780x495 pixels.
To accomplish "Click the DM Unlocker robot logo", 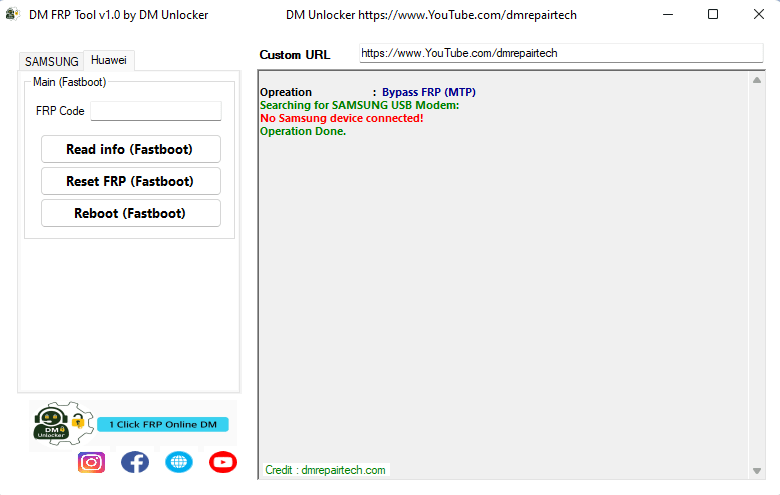I will tap(62, 423).
